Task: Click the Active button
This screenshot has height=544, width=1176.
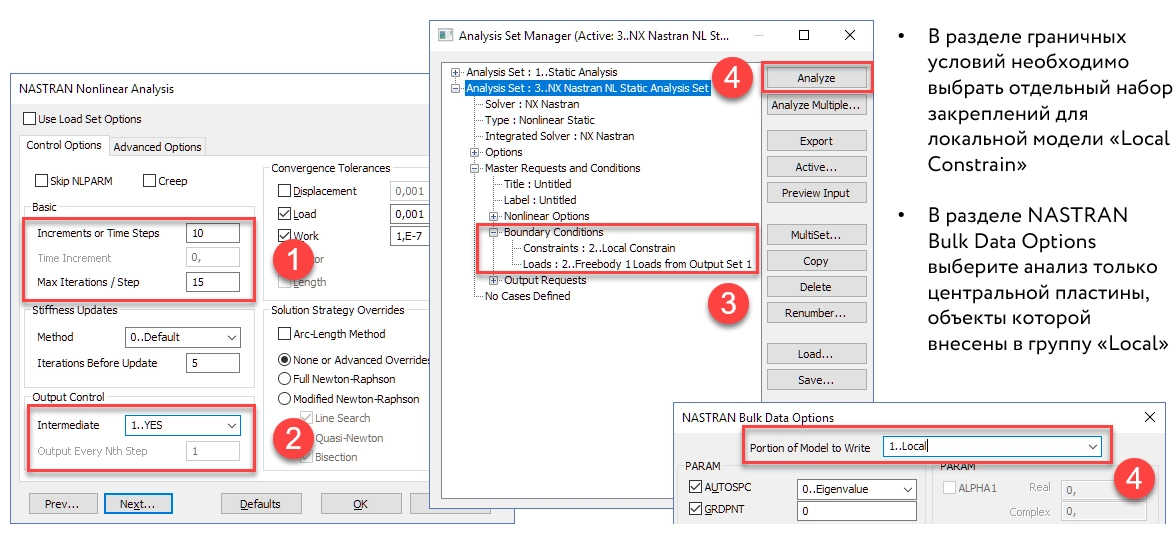Action: pos(816,167)
